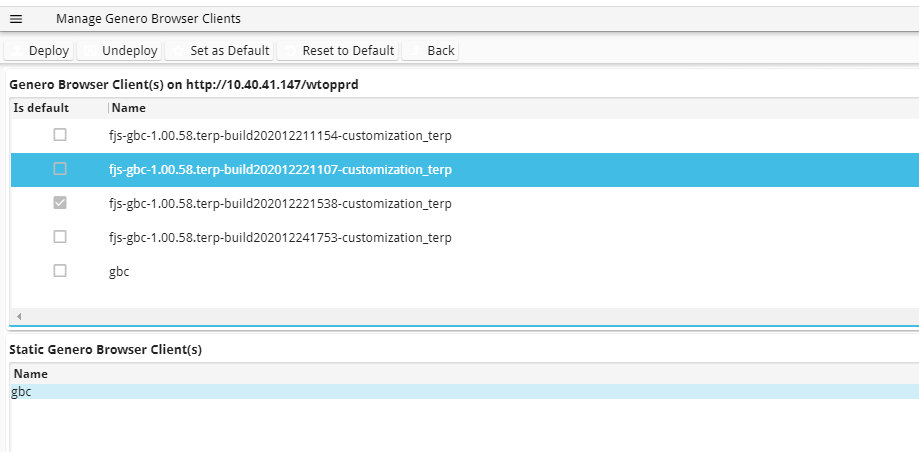Click the Set as Default button

click(219, 50)
